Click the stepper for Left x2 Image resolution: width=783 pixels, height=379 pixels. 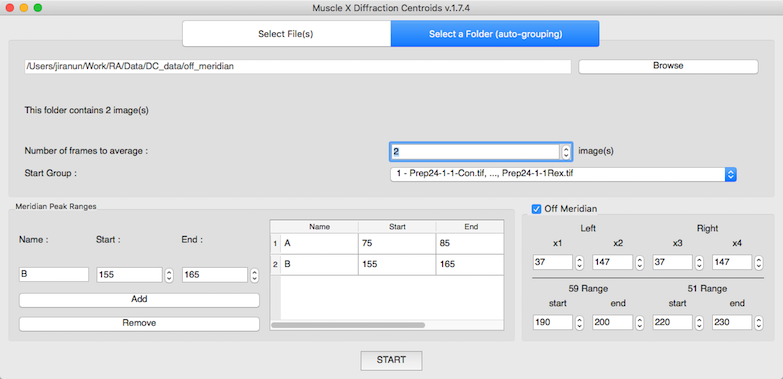point(639,263)
